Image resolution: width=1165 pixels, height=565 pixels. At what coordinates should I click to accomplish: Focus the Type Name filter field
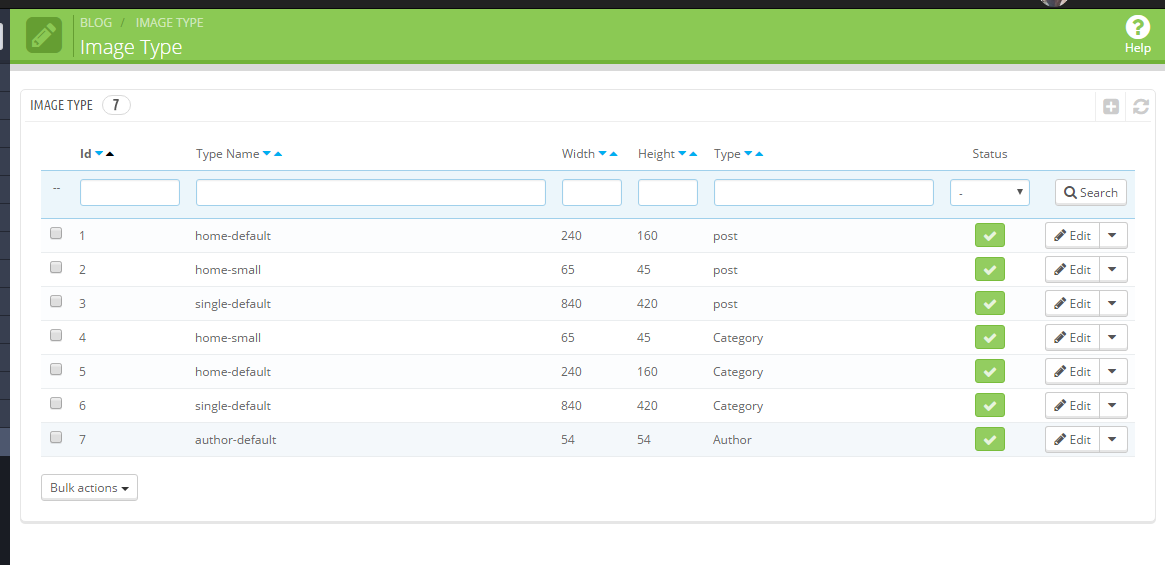tap(371, 193)
